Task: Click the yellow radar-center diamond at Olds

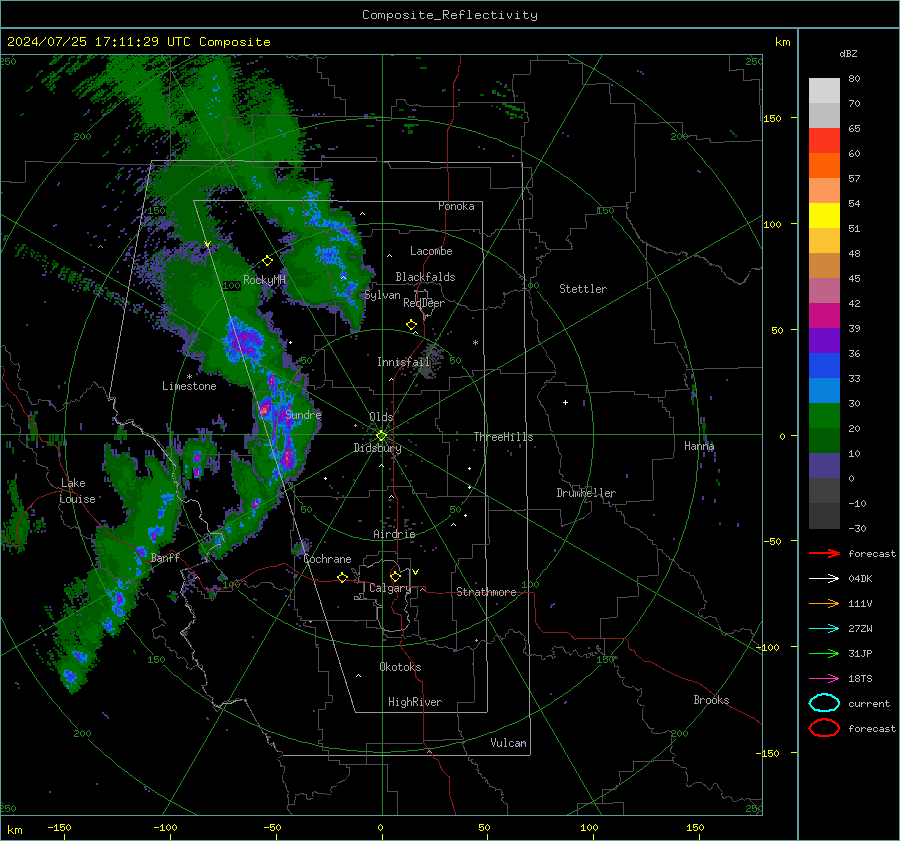Action: [x=381, y=436]
